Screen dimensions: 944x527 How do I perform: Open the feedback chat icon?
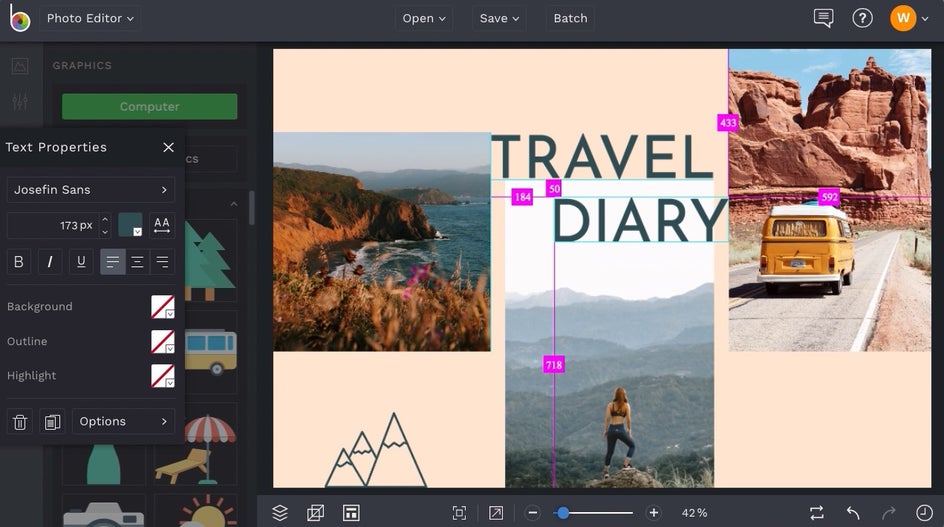pyautogui.click(x=823, y=18)
